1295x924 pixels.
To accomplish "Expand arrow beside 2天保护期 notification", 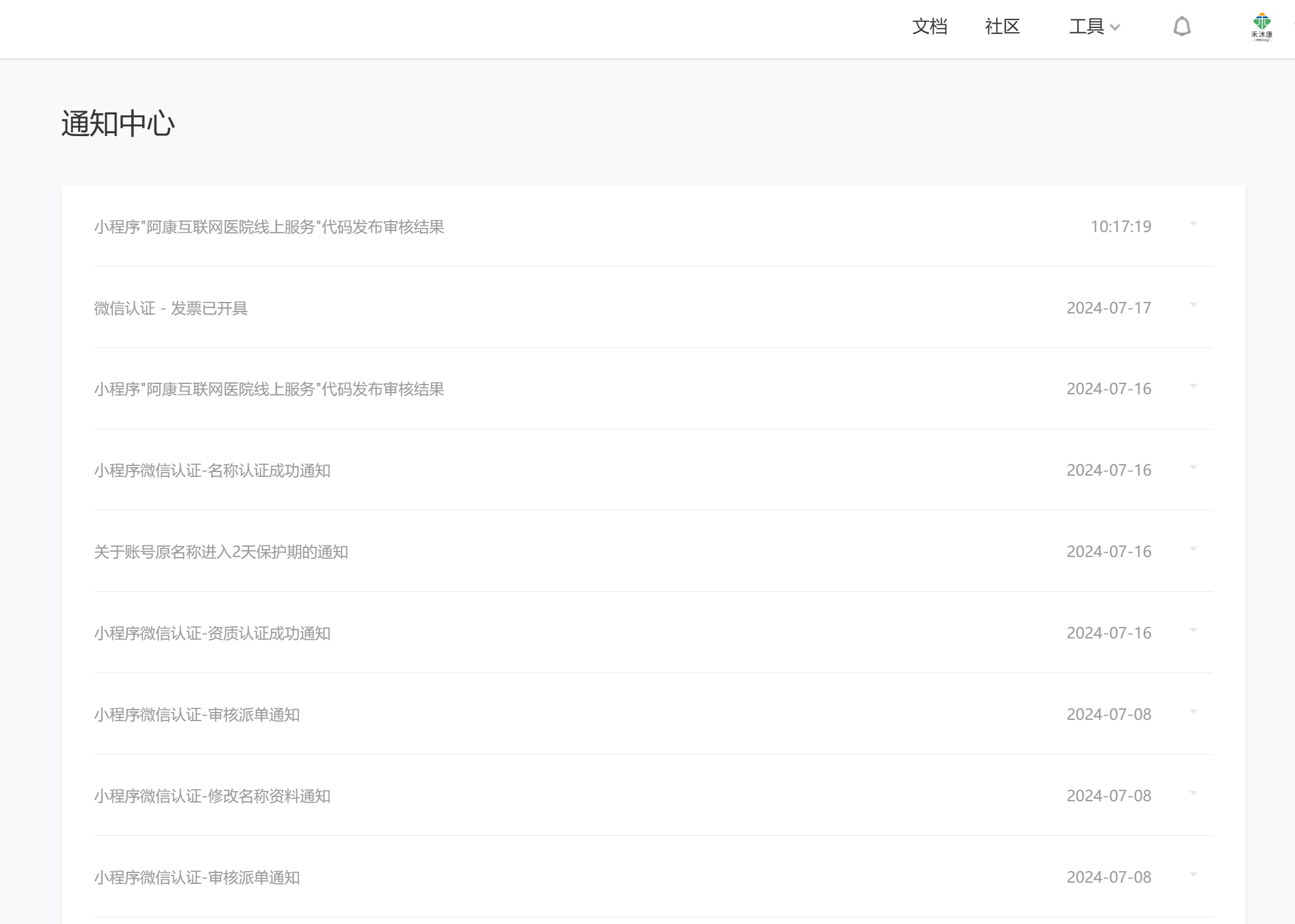I will click(1193, 549).
